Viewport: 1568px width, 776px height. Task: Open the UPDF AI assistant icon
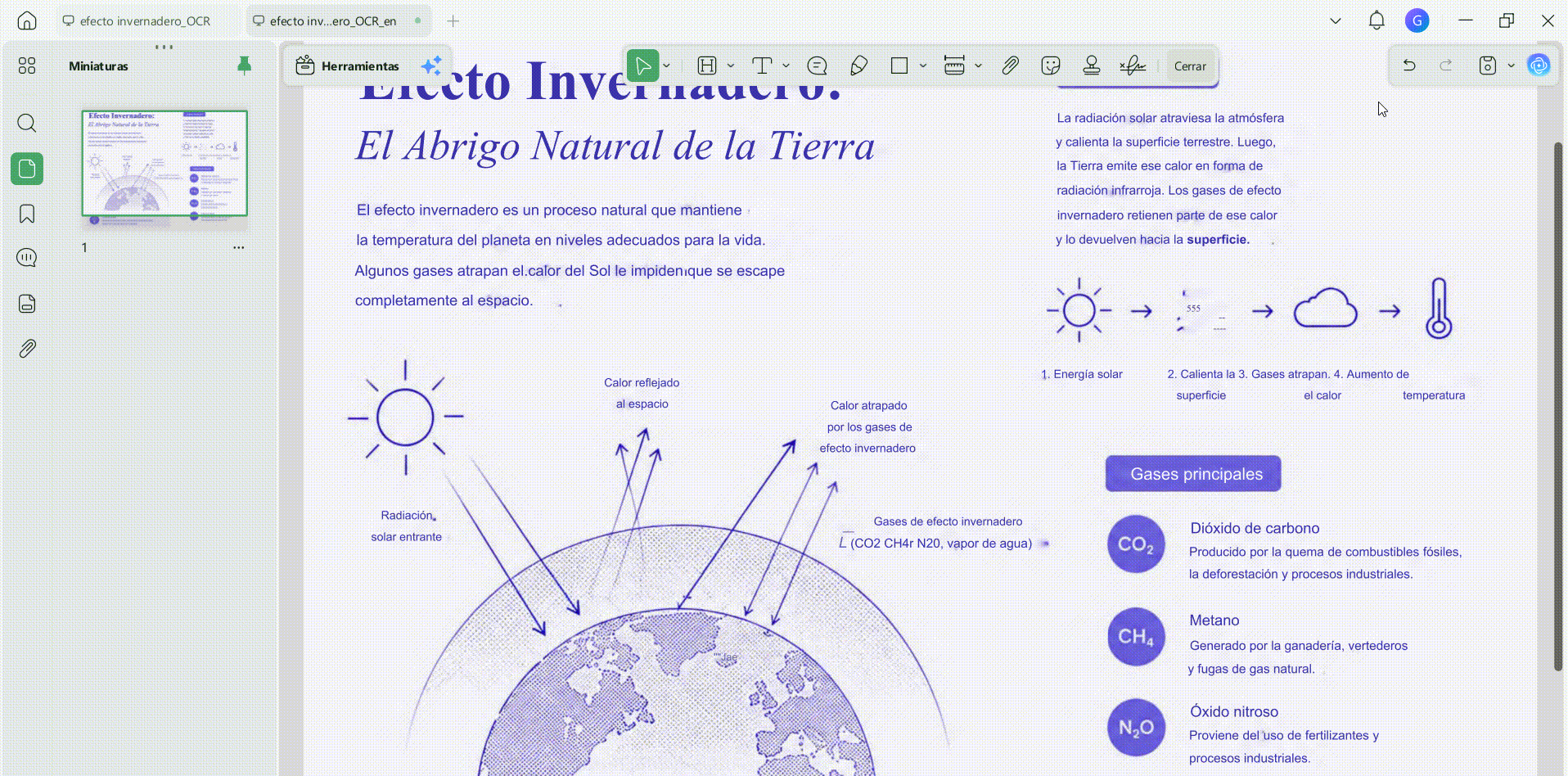pyautogui.click(x=1539, y=65)
